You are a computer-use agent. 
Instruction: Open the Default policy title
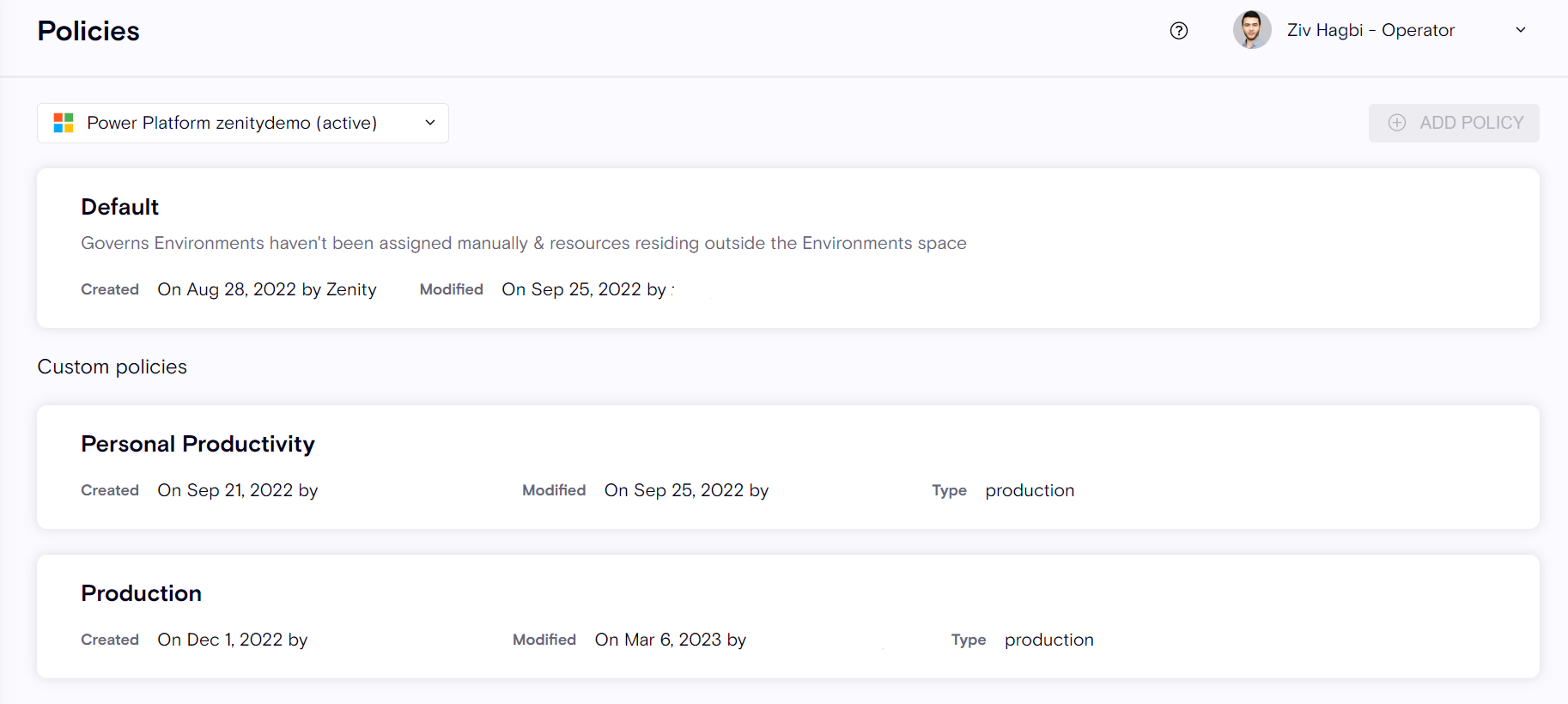pos(119,207)
